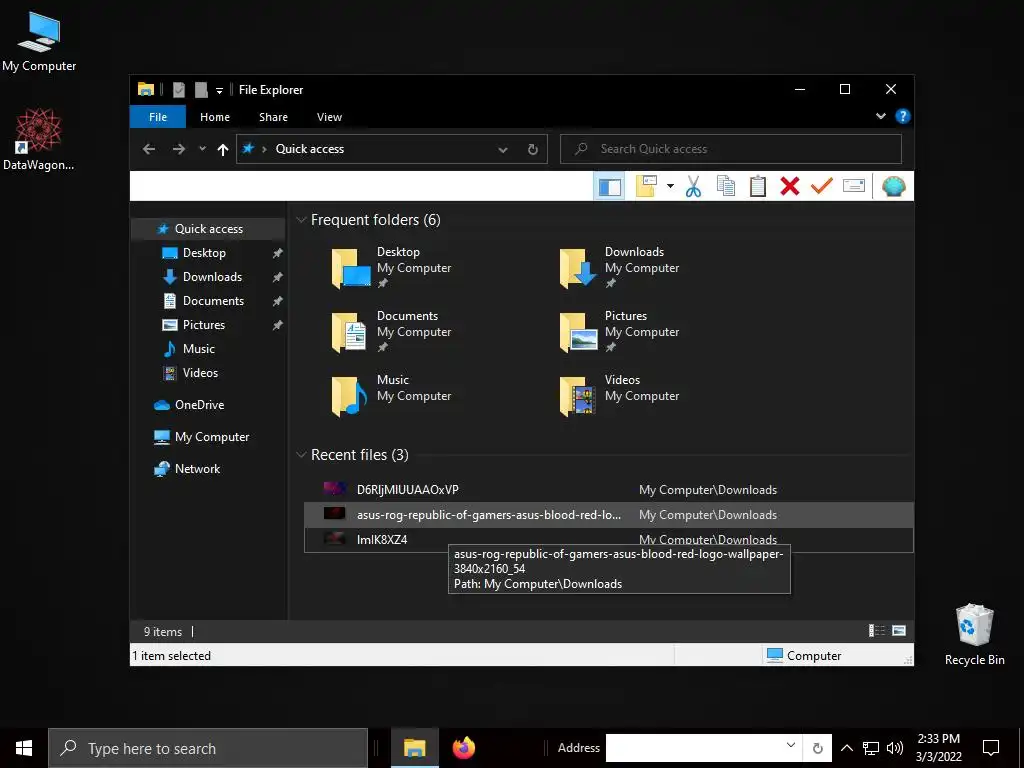This screenshot has width=1024, height=768.
Task: Open the address bar history dropdown
Action: [x=503, y=150]
